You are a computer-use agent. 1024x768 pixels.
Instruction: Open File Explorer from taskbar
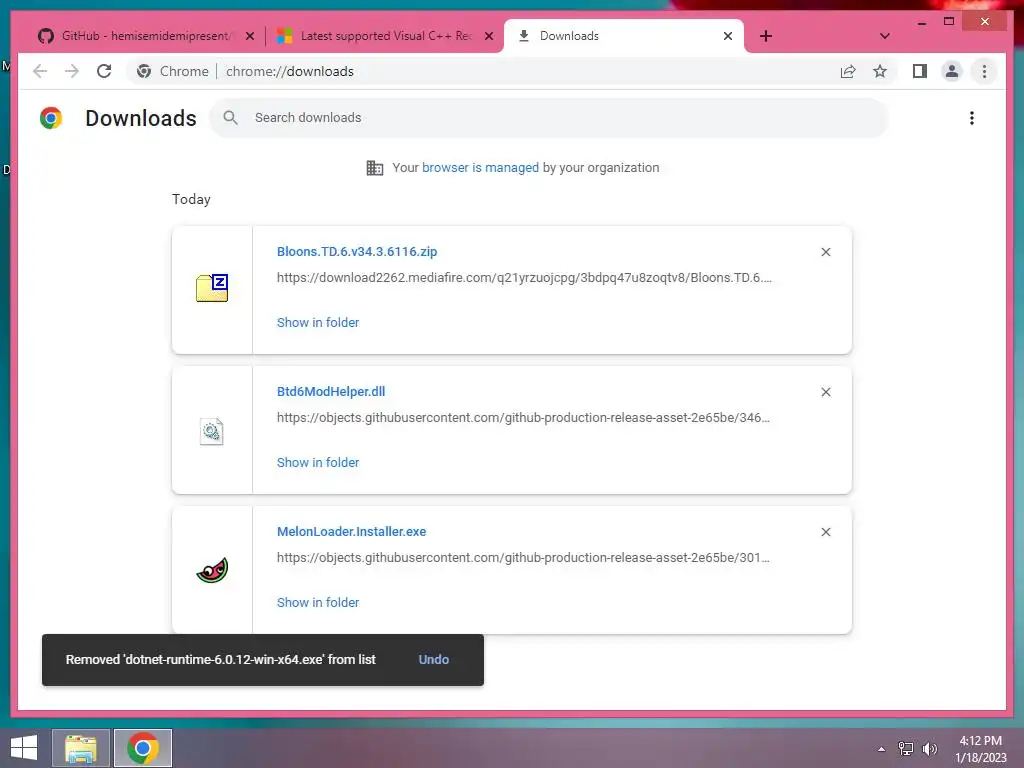(x=80, y=748)
